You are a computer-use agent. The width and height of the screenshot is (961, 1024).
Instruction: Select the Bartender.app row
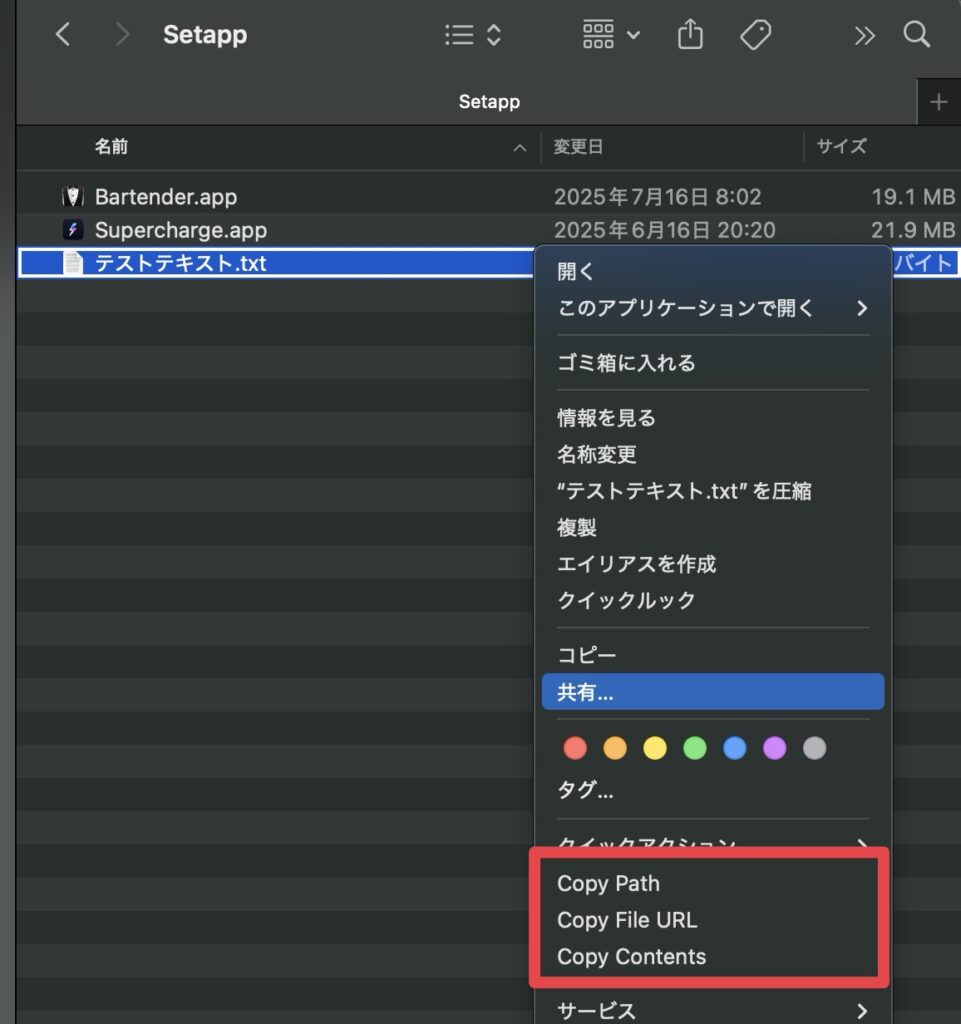[488, 197]
